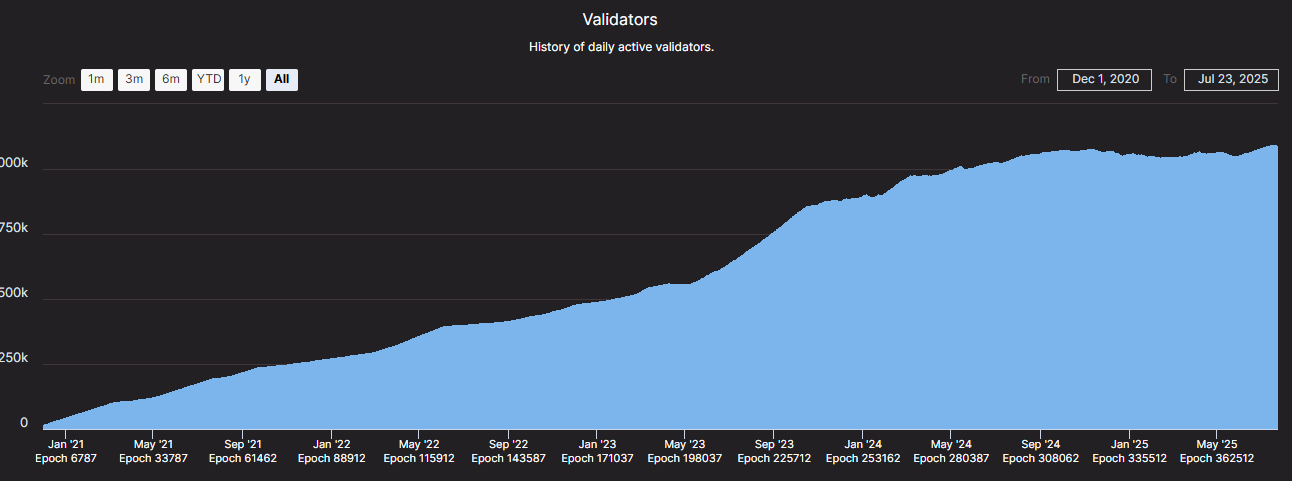Screen dimensions: 1292x481
Task: Edit the To date field Jul 23, 2025
Action: coord(1231,80)
